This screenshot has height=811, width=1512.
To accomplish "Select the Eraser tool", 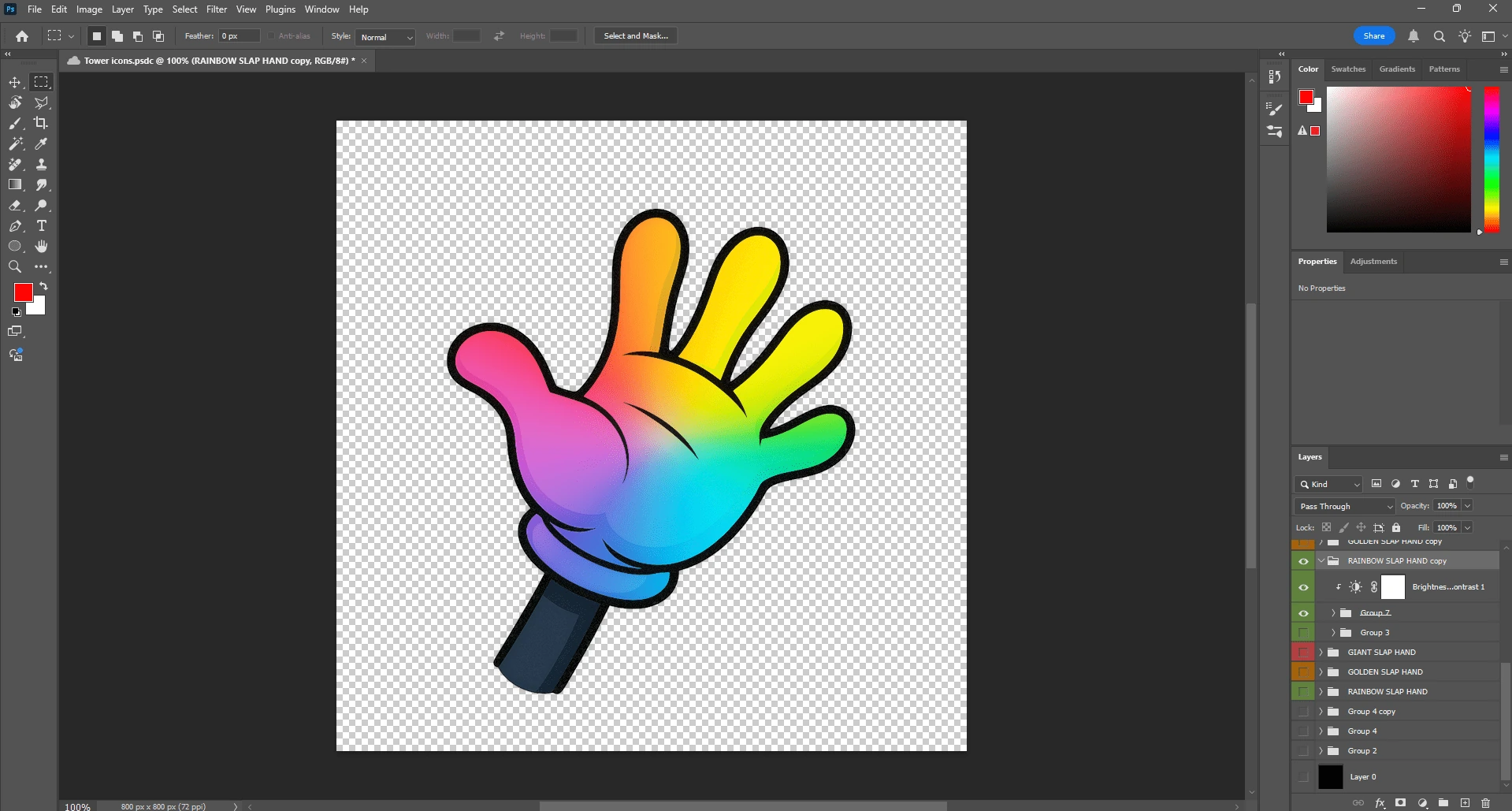I will pyautogui.click(x=15, y=206).
